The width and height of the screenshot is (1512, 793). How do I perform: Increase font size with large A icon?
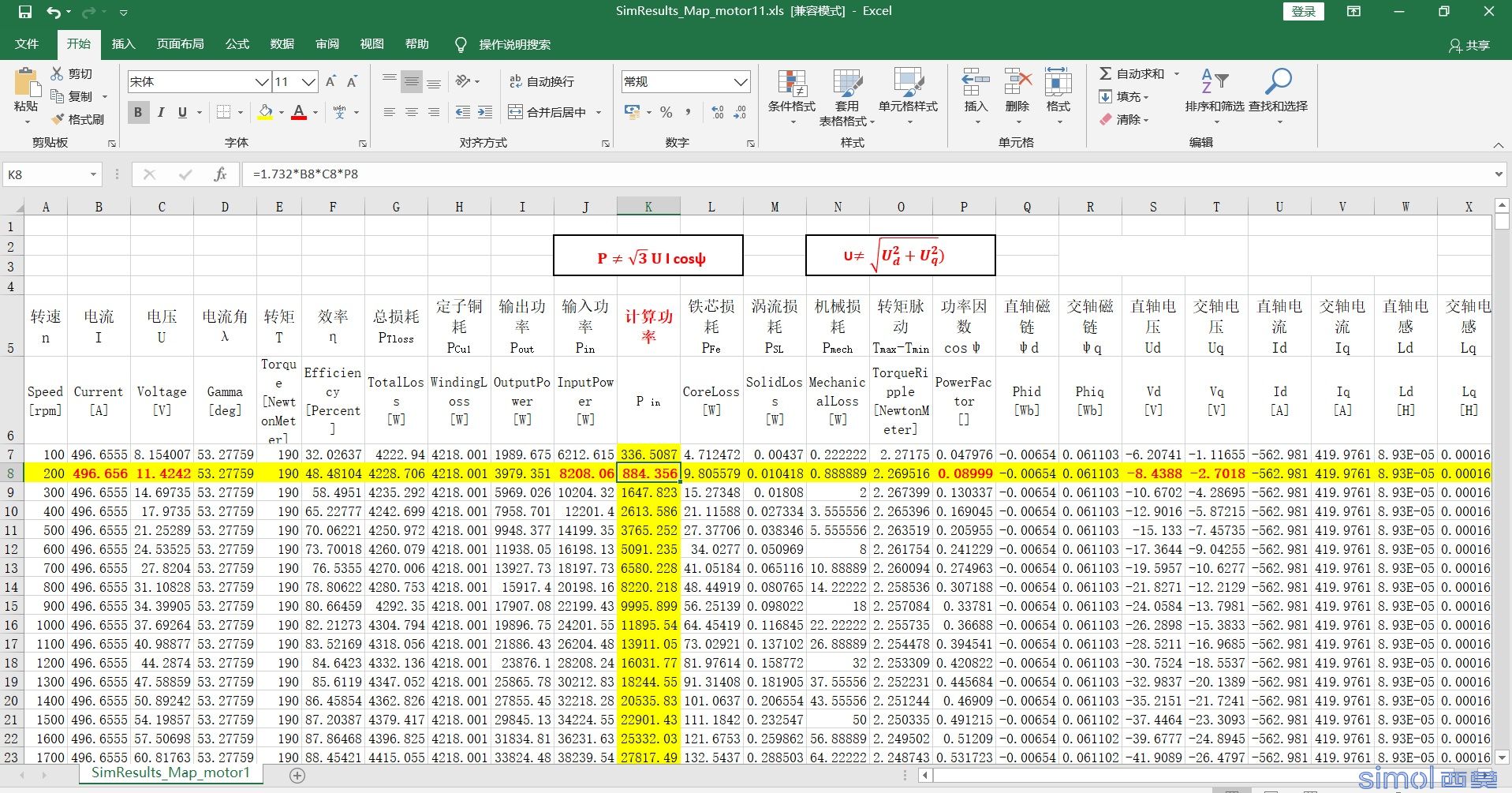(x=330, y=81)
